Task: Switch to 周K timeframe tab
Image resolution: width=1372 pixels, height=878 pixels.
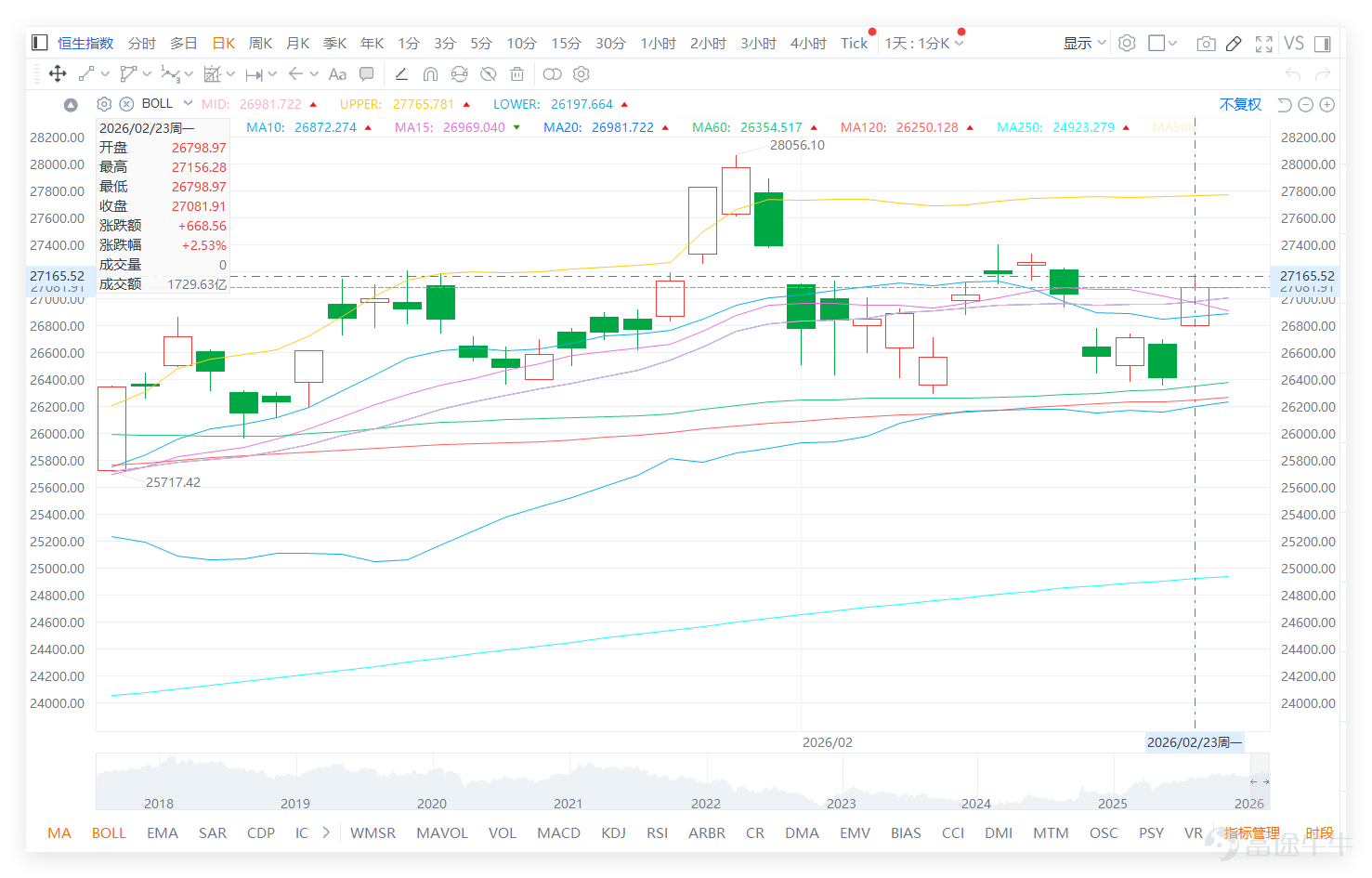Action: pyautogui.click(x=260, y=44)
